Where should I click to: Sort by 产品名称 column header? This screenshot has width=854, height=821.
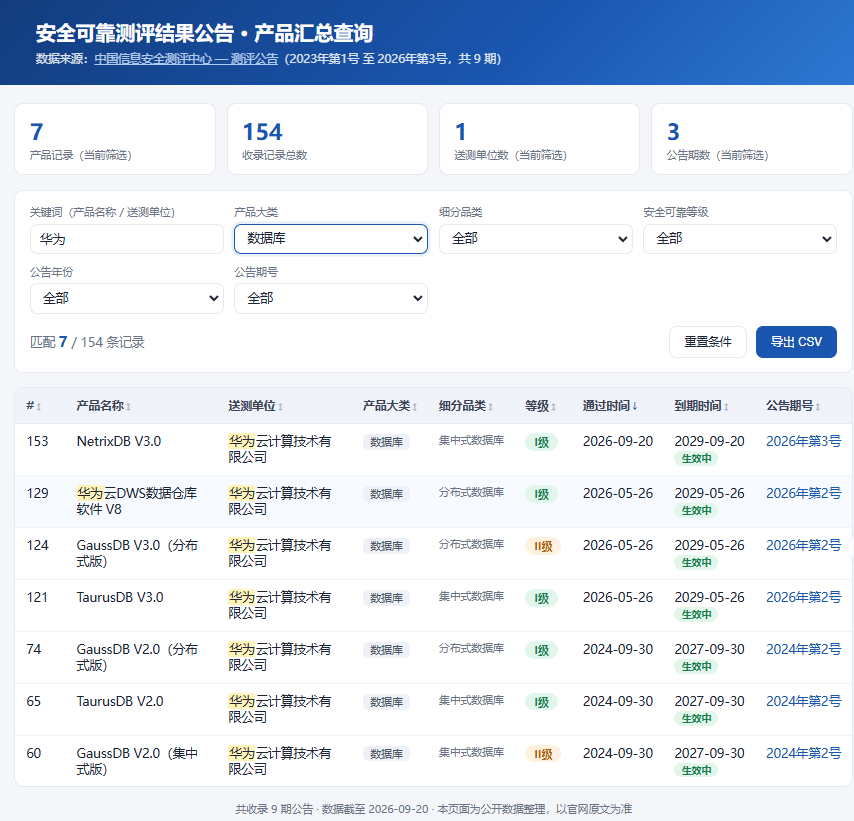(103, 406)
